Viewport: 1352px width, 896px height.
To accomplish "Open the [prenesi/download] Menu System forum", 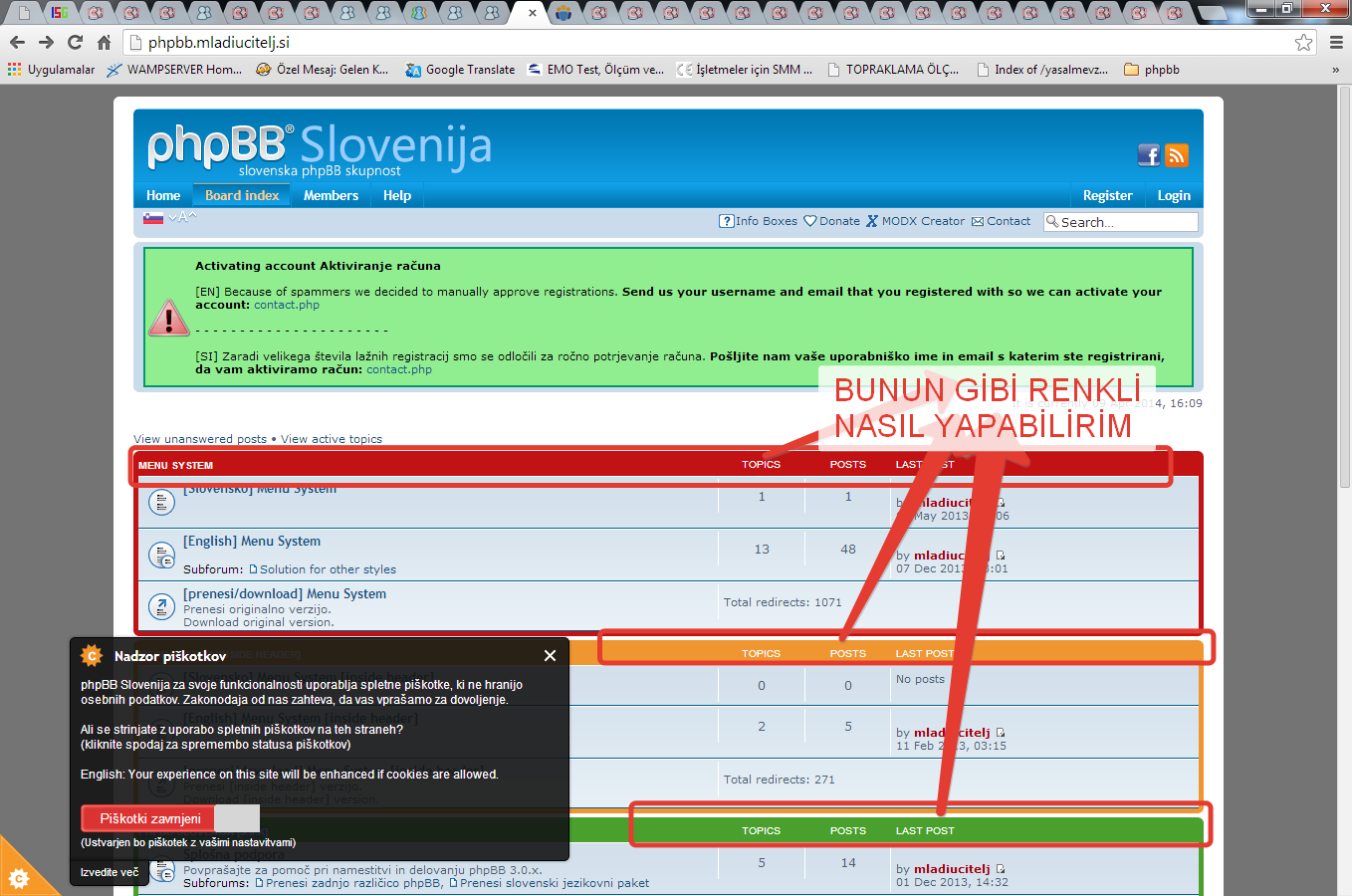I will (x=285, y=593).
